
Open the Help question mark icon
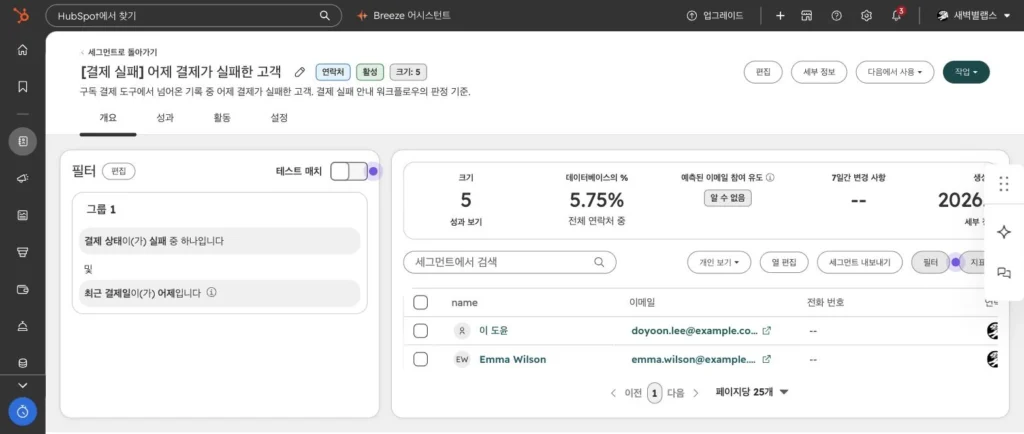pyautogui.click(x=837, y=16)
